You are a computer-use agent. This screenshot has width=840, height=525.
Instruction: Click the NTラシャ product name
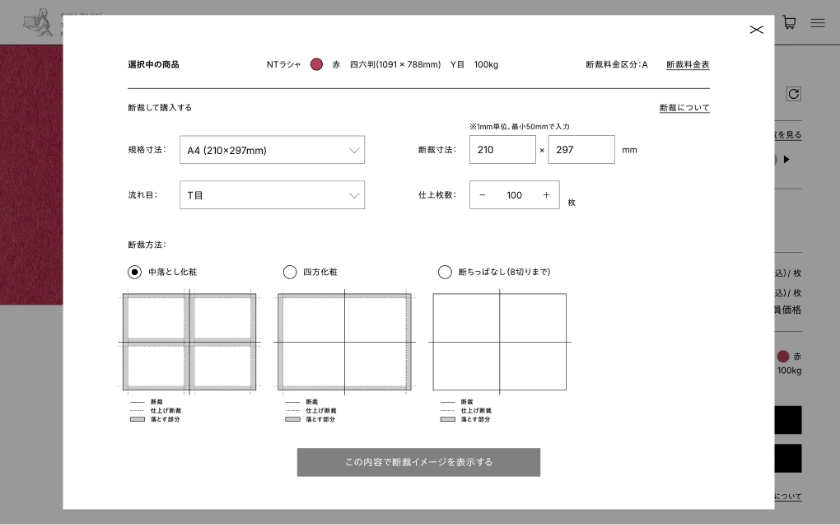coord(284,64)
